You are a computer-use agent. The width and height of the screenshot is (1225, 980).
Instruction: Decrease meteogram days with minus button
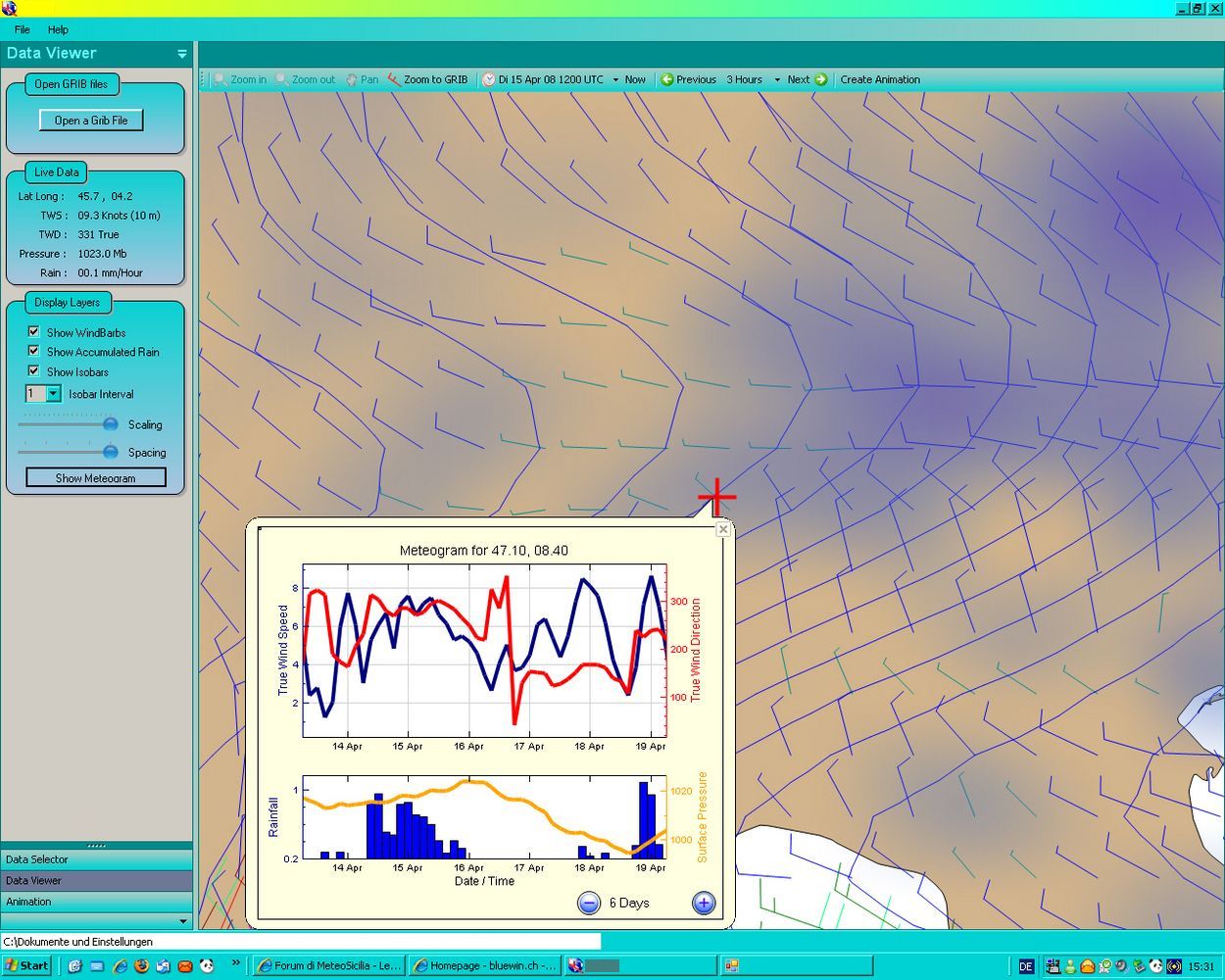(x=589, y=903)
